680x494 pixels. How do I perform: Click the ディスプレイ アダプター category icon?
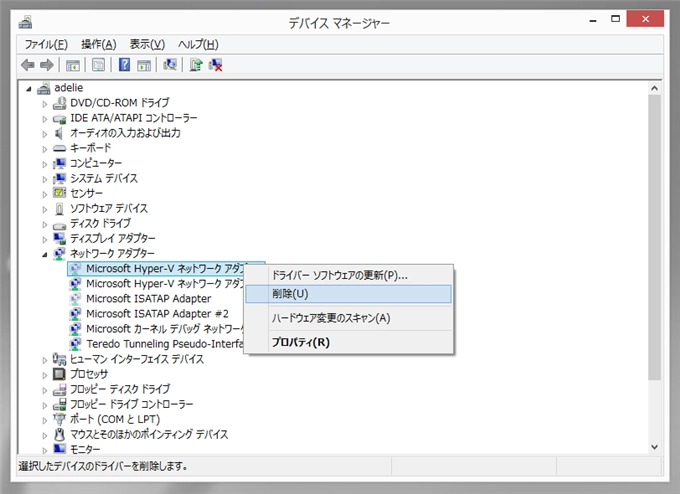tap(59, 238)
